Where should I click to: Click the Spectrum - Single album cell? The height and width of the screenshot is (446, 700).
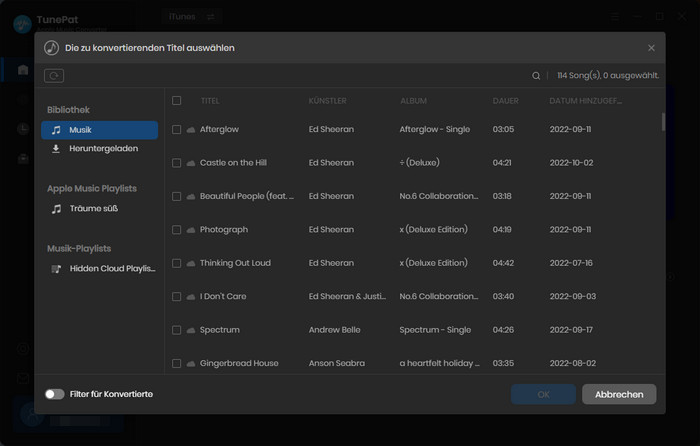435,330
